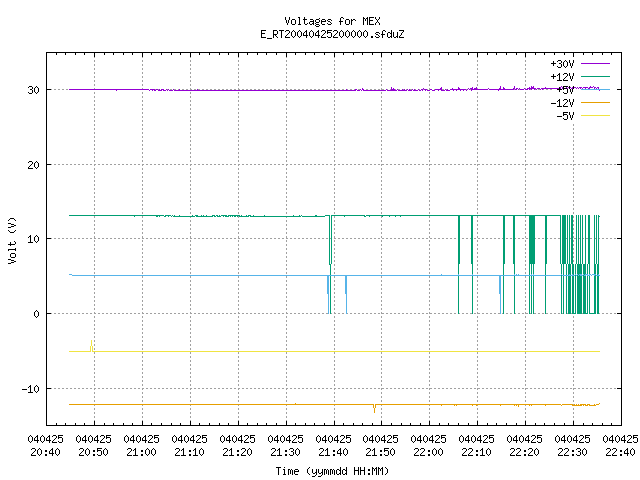Click the x-axis label 22:40

pos(620,452)
